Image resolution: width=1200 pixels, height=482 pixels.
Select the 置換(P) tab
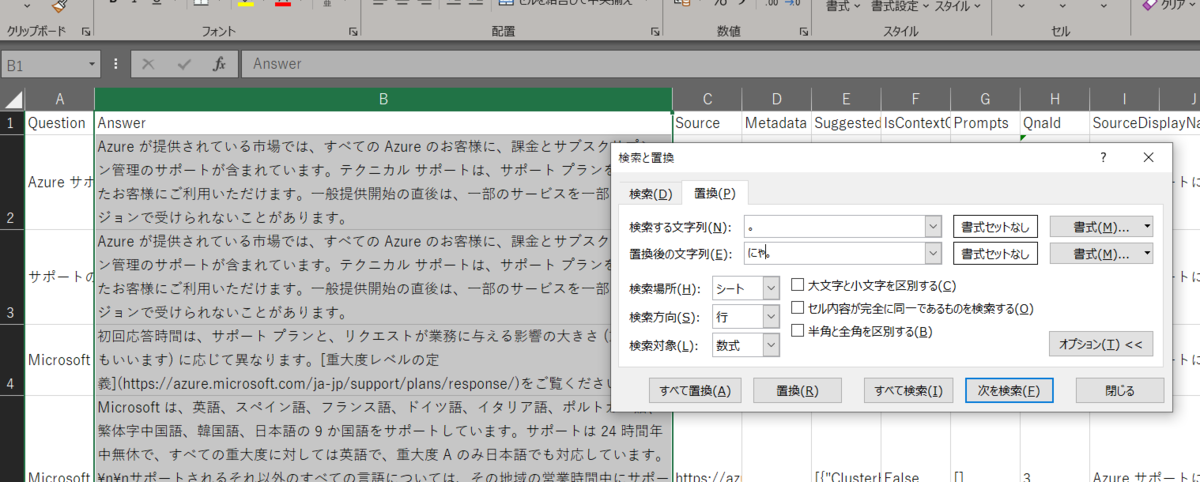715,192
